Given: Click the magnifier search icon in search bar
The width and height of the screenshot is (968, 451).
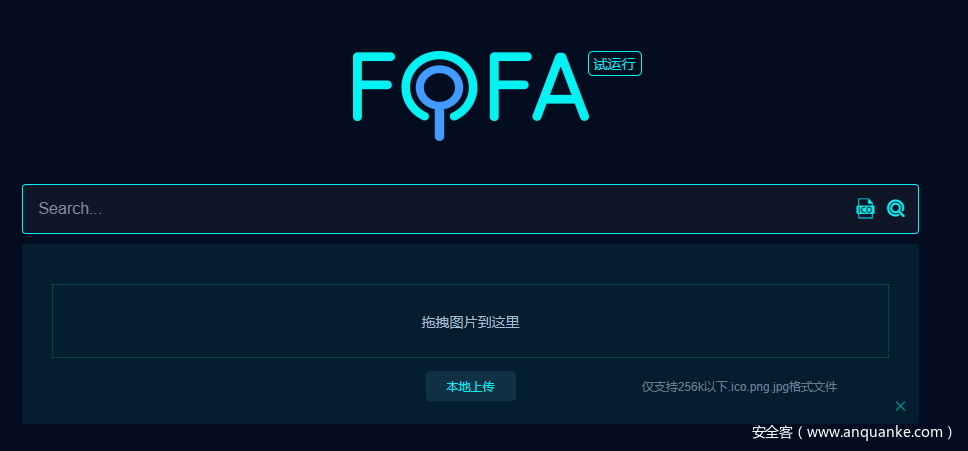Looking at the screenshot, I should pos(896,208).
